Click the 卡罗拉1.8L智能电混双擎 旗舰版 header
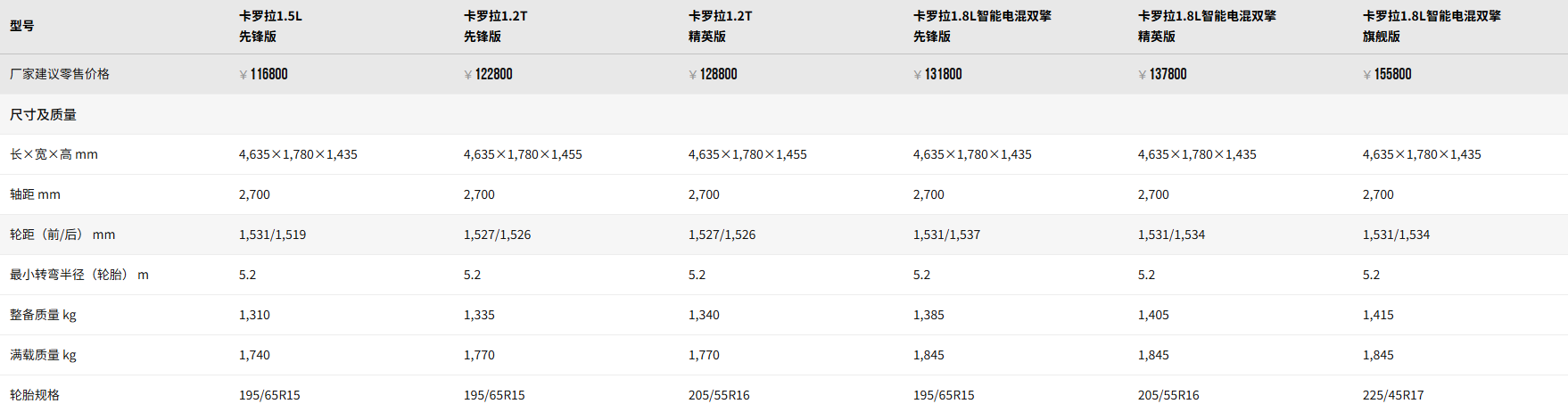The image size is (1568, 412). [x=1431, y=26]
